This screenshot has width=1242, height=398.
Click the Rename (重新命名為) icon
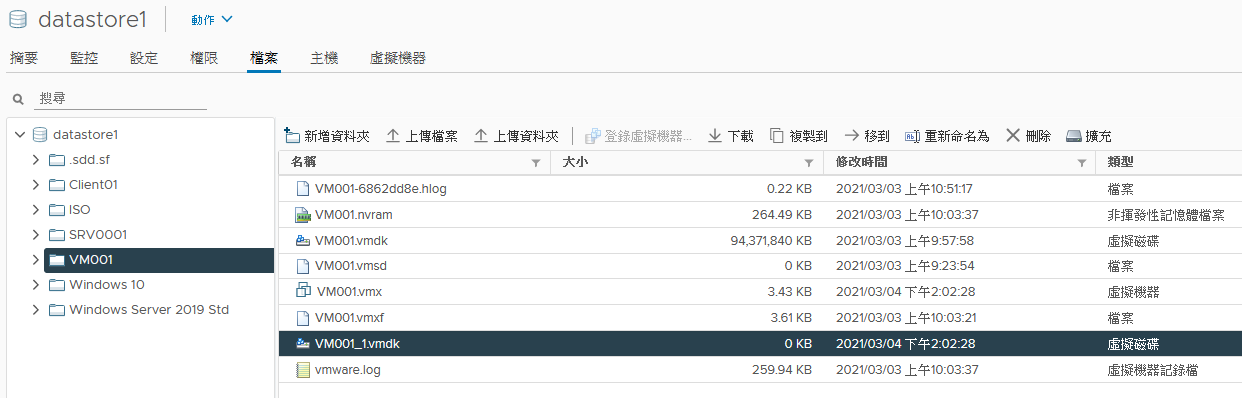pos(912,136)
